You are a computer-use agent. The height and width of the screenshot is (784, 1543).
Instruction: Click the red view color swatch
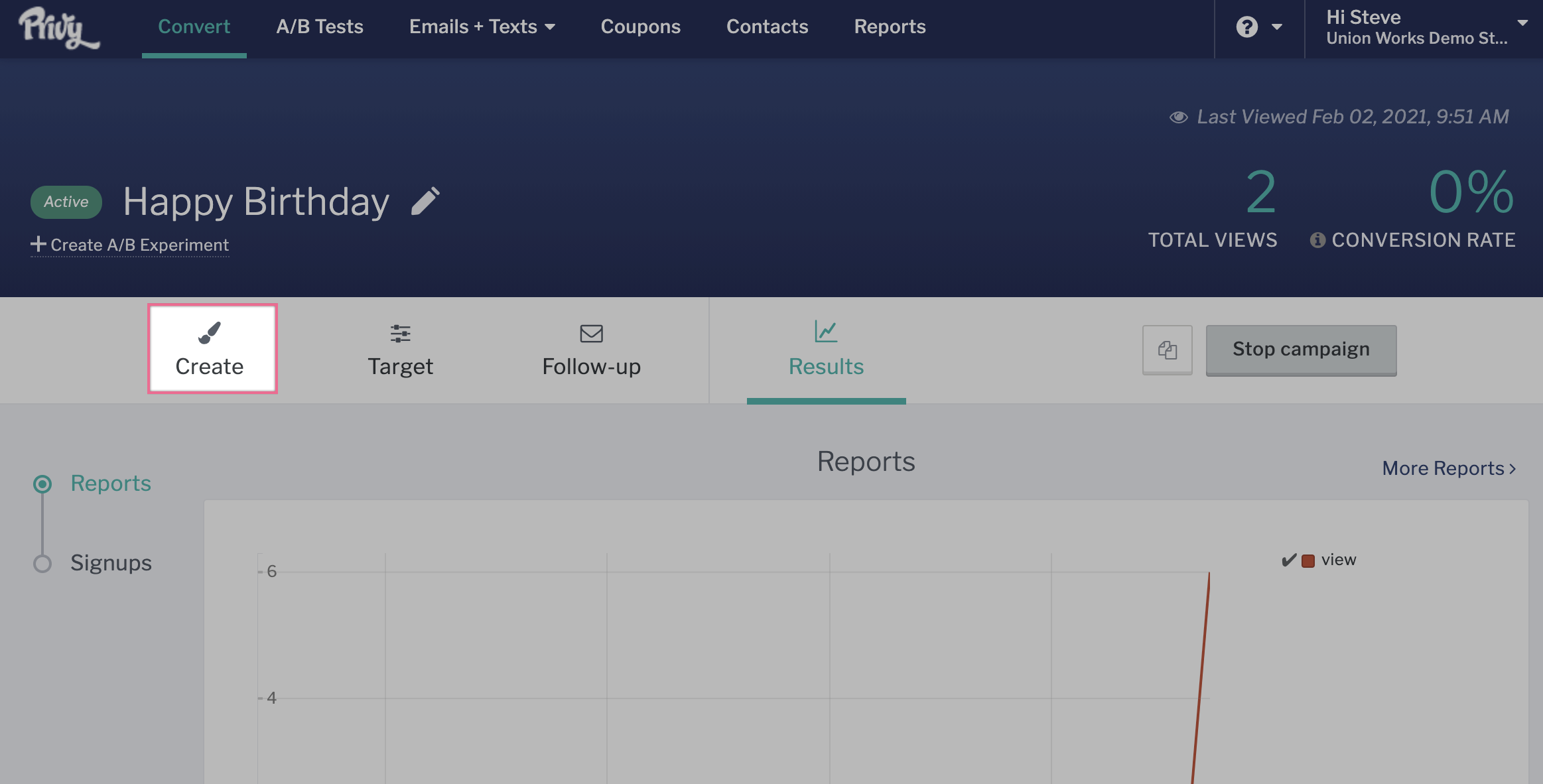tap(1308, 560)
